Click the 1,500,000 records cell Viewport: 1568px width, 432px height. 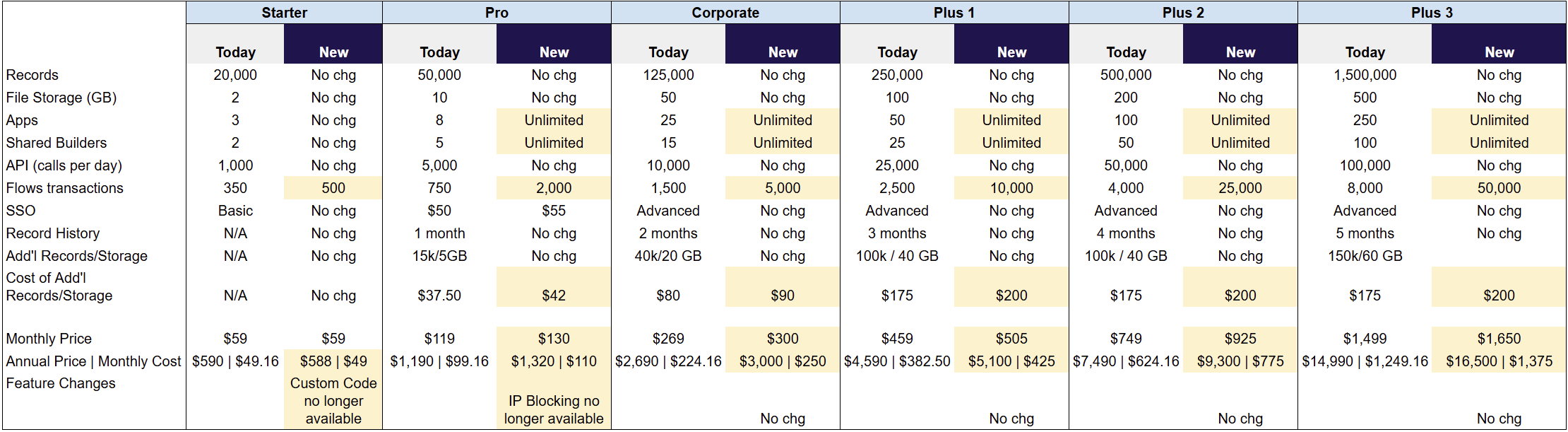point(1365,75)
